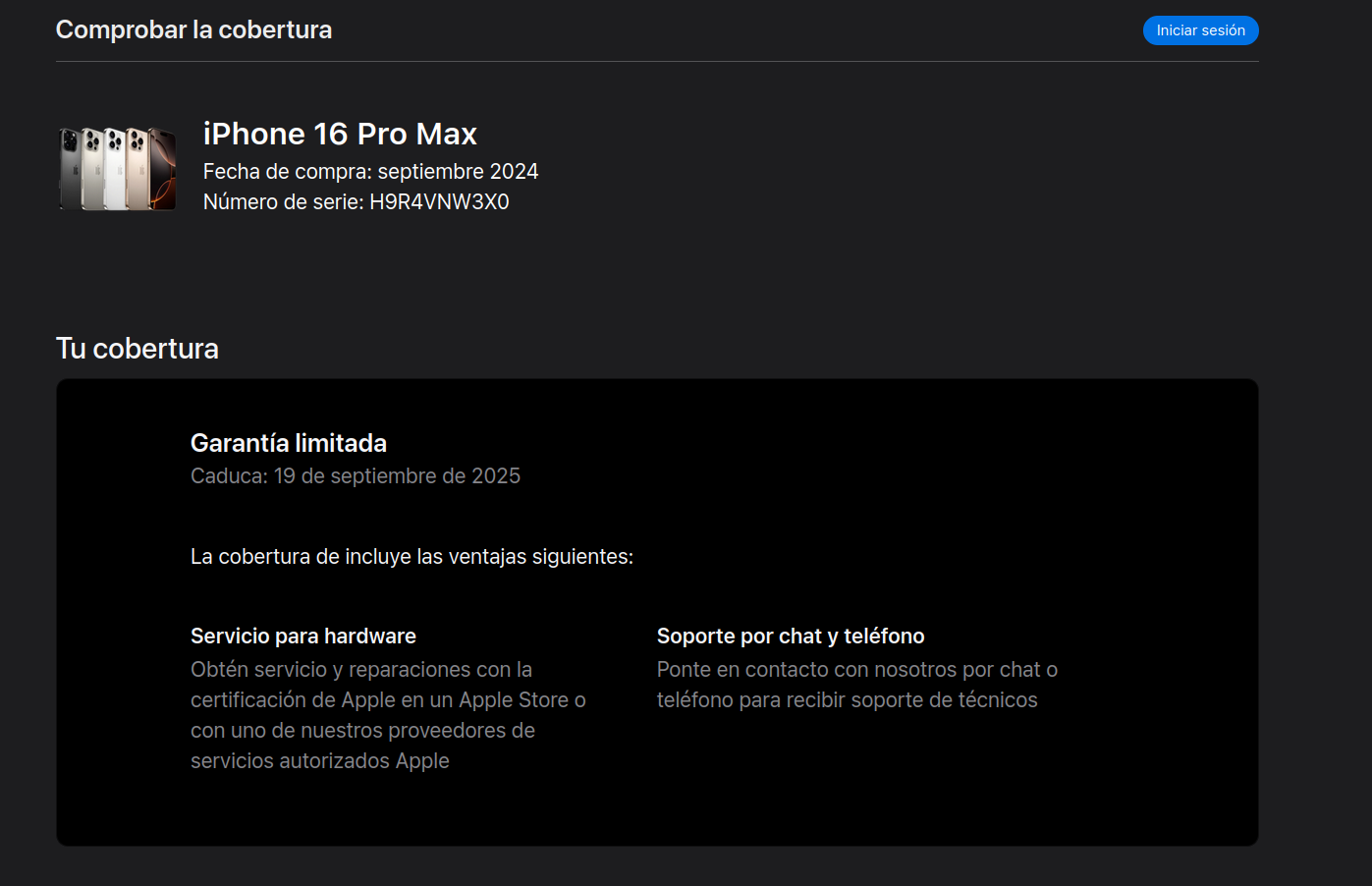This screenshot has height=886, width=1372.
Task: Click the Soporte por chat y teléfono heading
Action: pyautogui.click(x=791, y=637)
